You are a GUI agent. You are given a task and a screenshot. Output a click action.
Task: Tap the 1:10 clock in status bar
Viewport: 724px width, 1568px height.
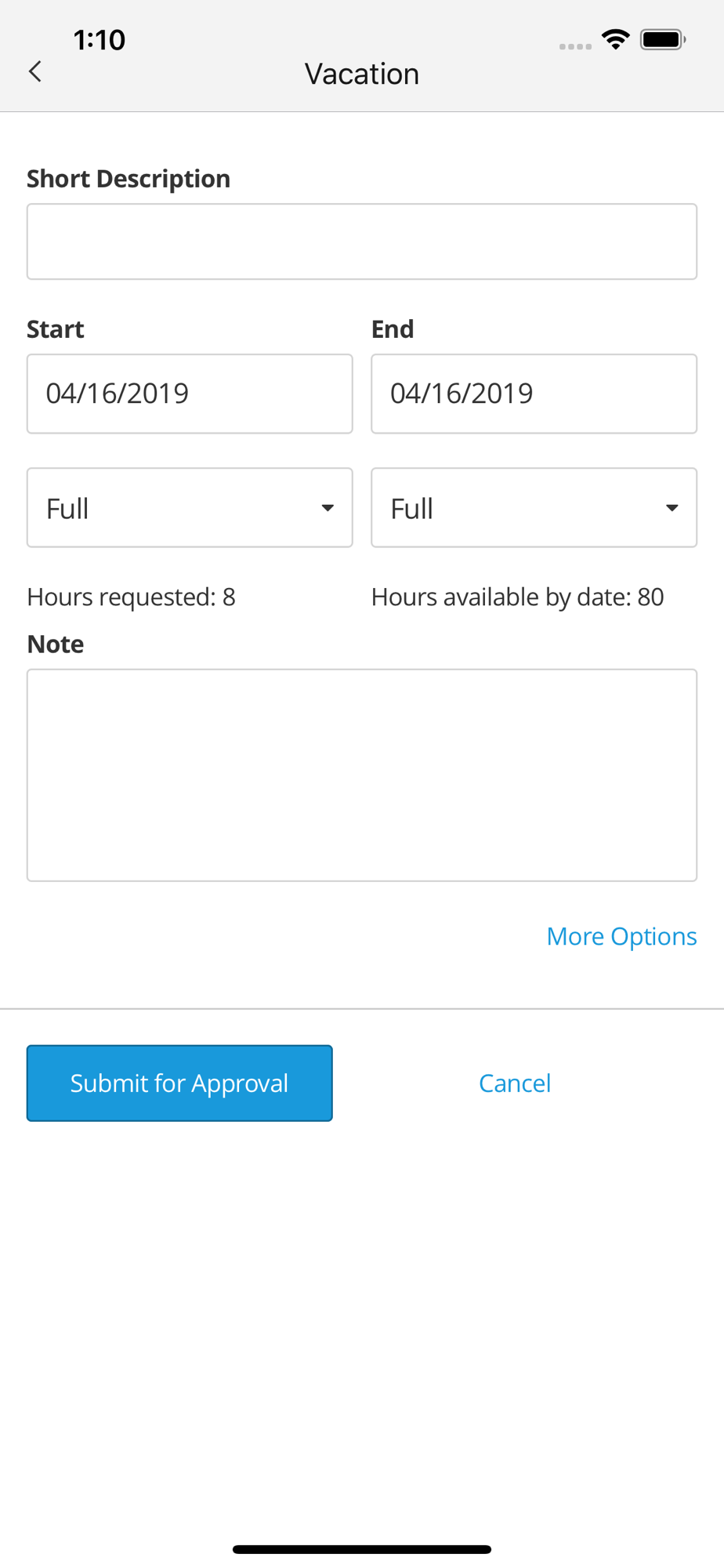click(100, 39)
